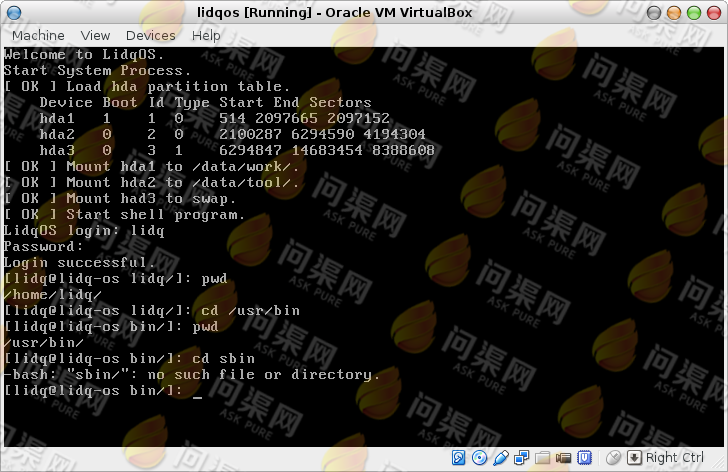Click the blinking cursor at the last prompt
The width and height of the screenshot is (728, 472).
[197, 397]
